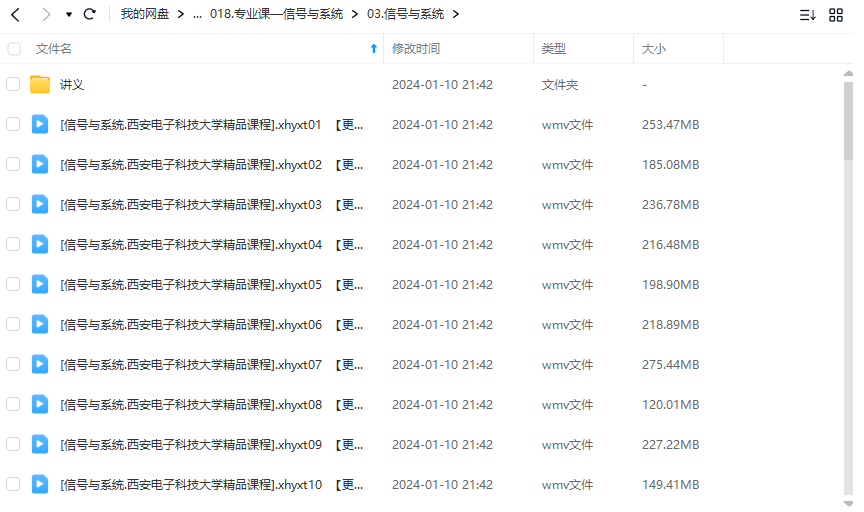Switch to grid view layout
864x512 pixels.
tap(836, 15)
